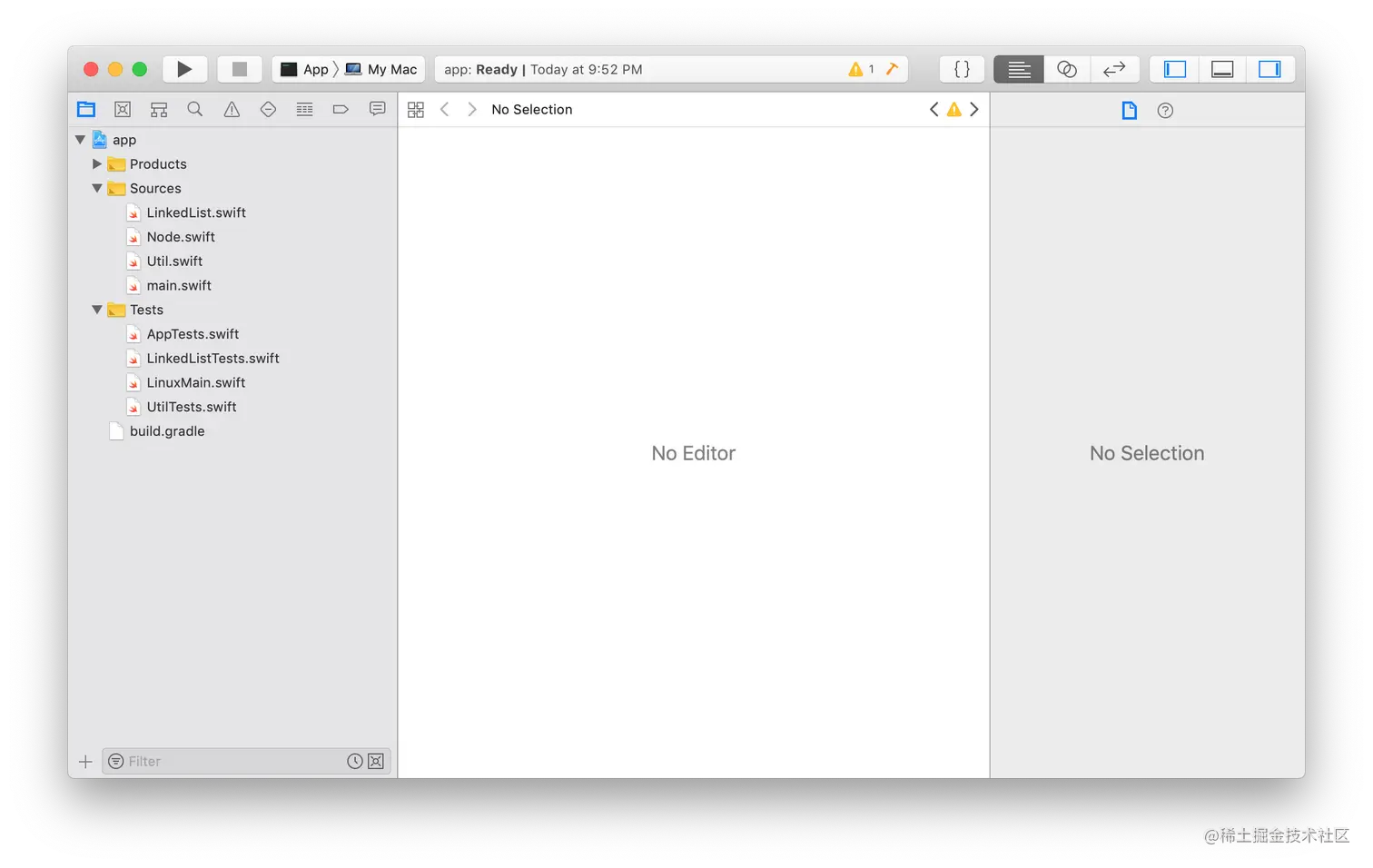The image size is (1373, 868).
Task: Jump to the previous issue
Action: (x=933, y=109)
